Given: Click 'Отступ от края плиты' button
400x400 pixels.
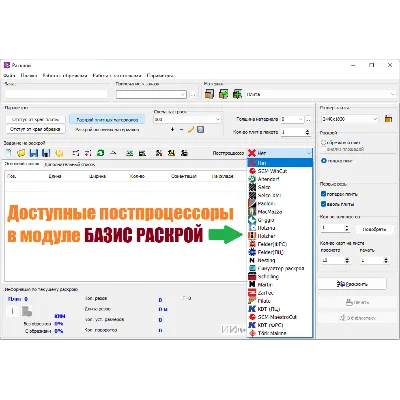Looking at the screenshot, I should pyautogui.click(x=35, y=119).
